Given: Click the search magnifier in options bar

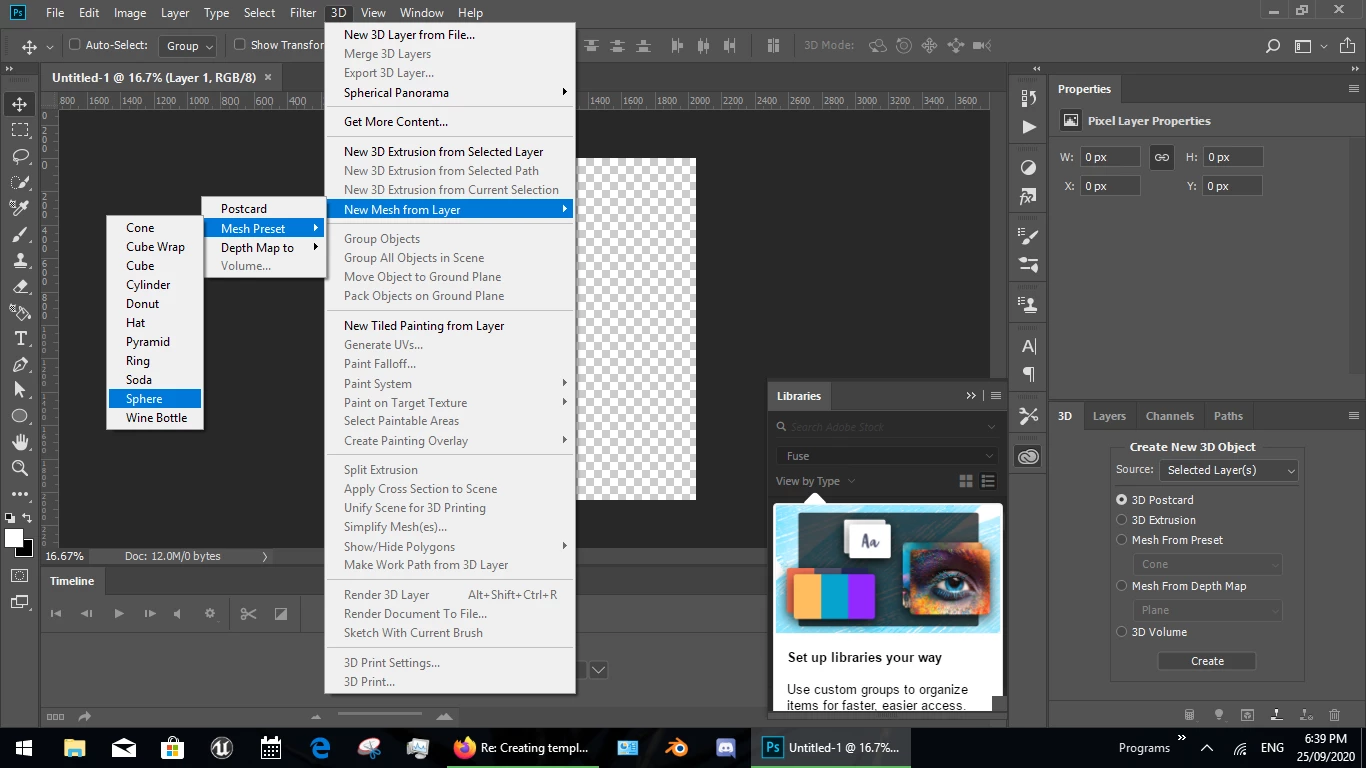Looking at the screenshot, I should [1273, 46].
